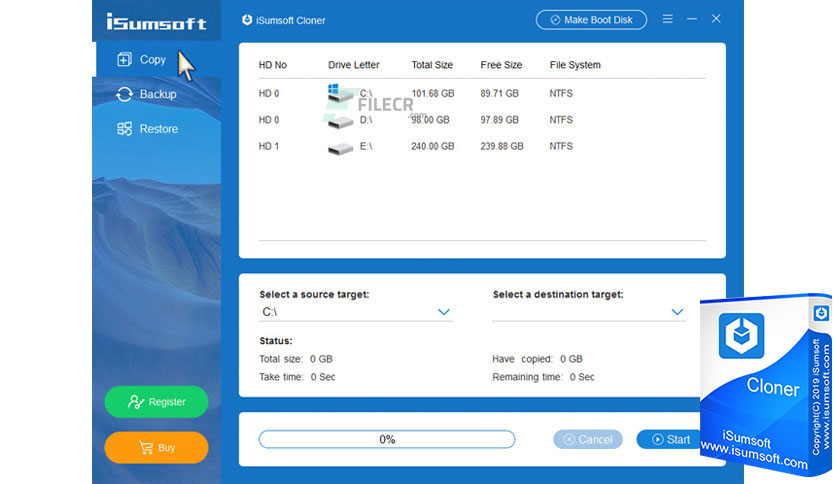Viewport: 836px width, 484px height.
Task: Click the D:\ drive icon
Action: (x=340, y=121)
